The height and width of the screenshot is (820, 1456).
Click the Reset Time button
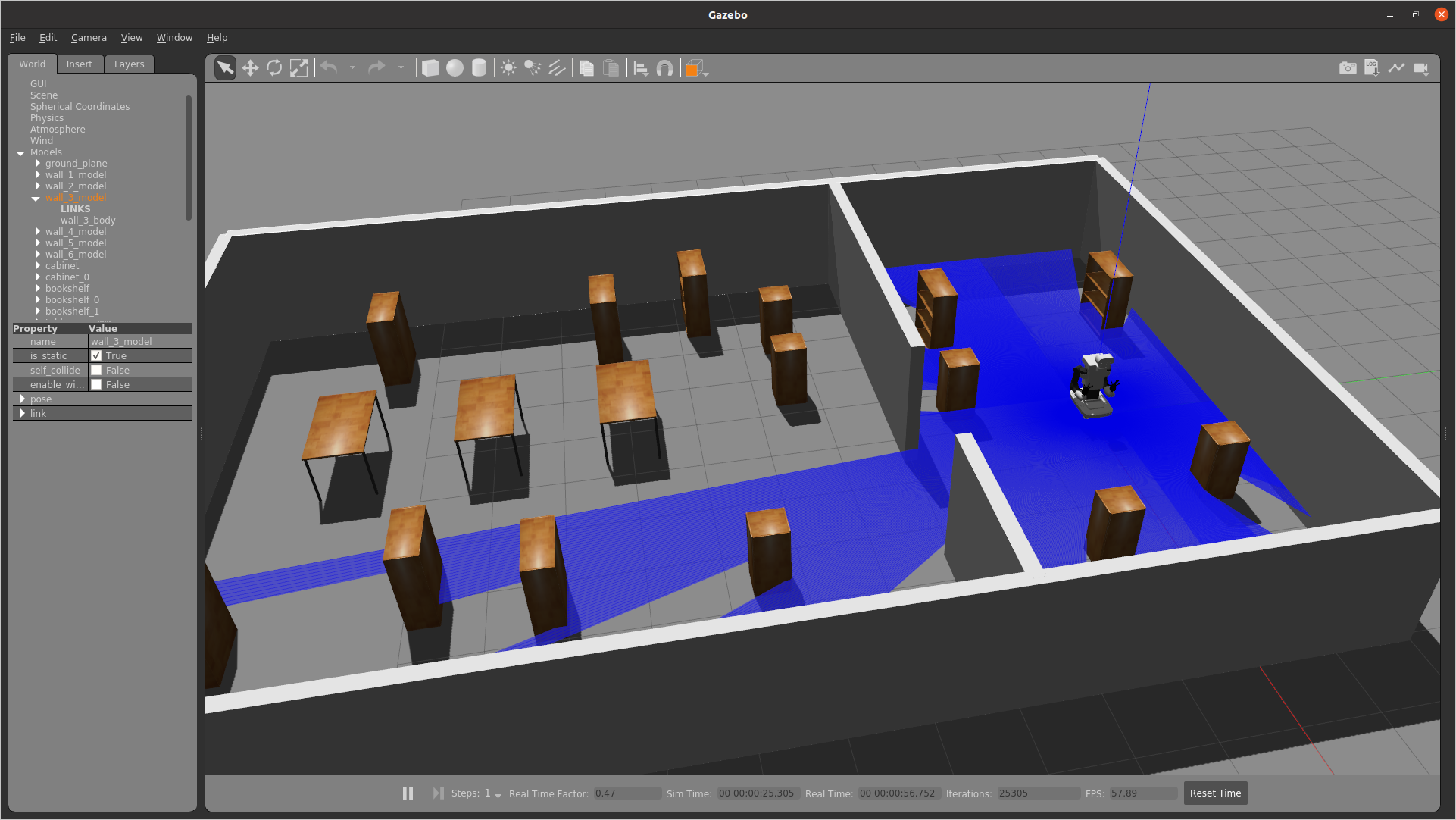pyautogui.click(x=1215, y=793)
